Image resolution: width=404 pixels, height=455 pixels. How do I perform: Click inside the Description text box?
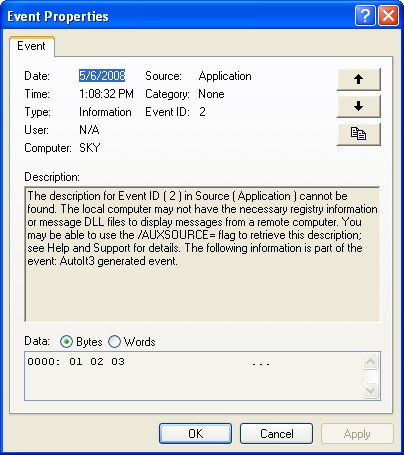(x=202, y=254)
